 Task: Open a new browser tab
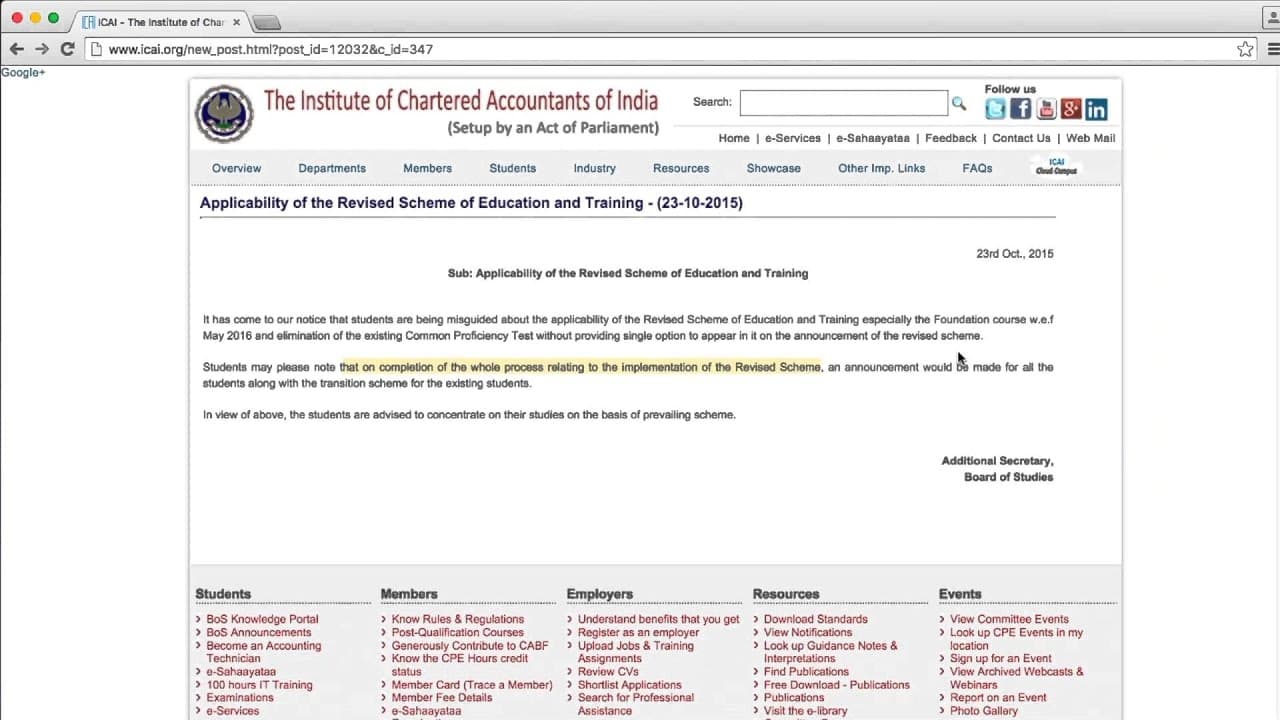click(x=266, y=22)
